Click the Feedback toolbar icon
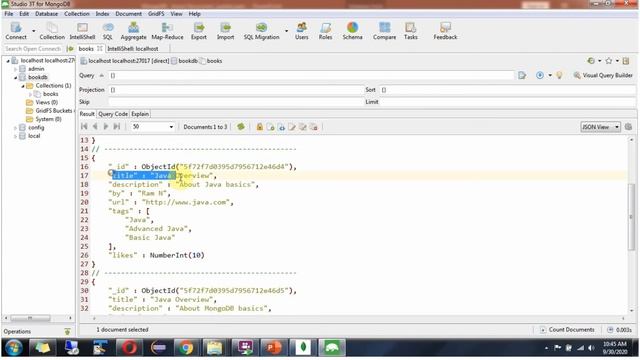 tap(445, 31)
